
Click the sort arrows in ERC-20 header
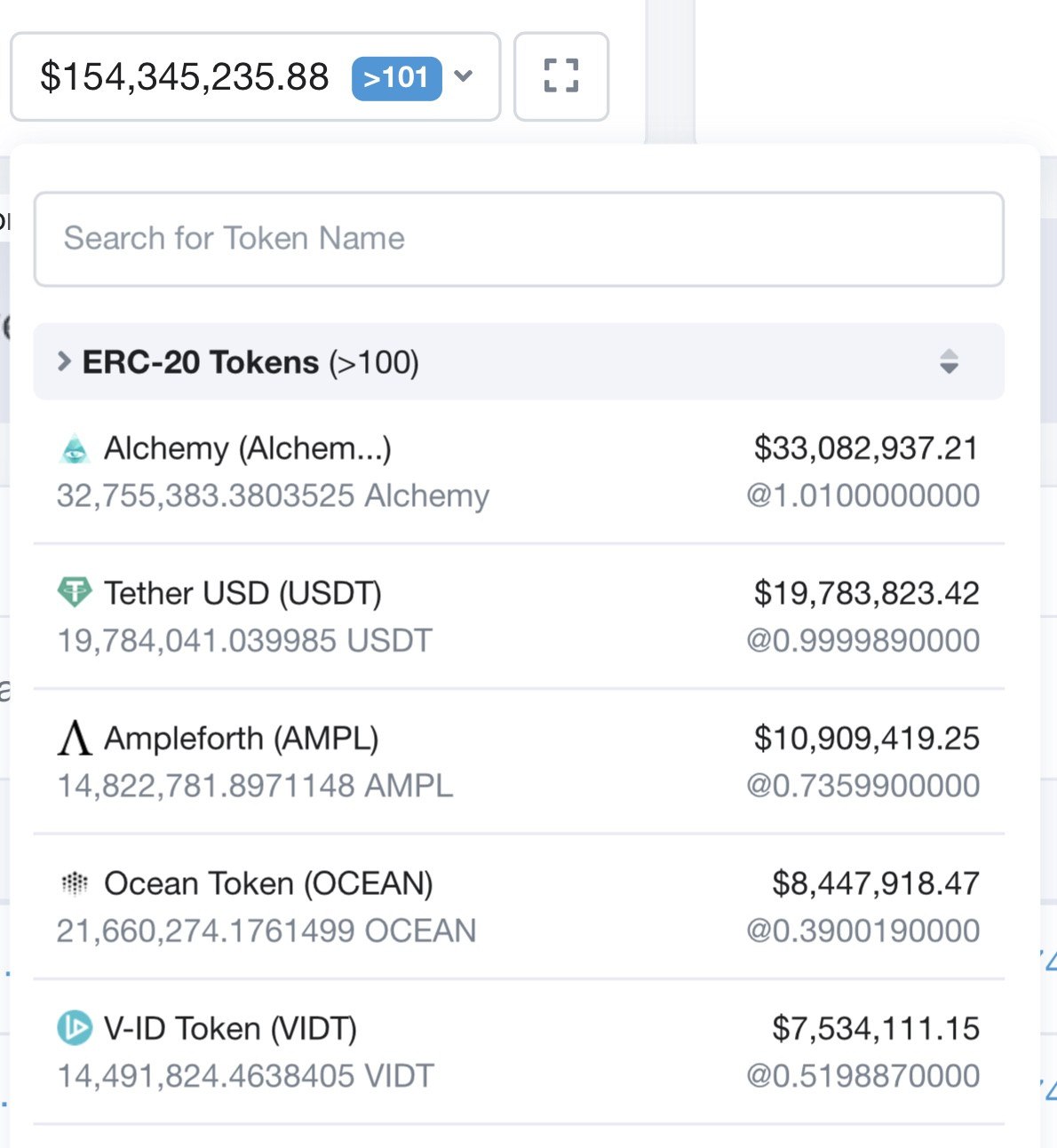[x=949, y=361]
